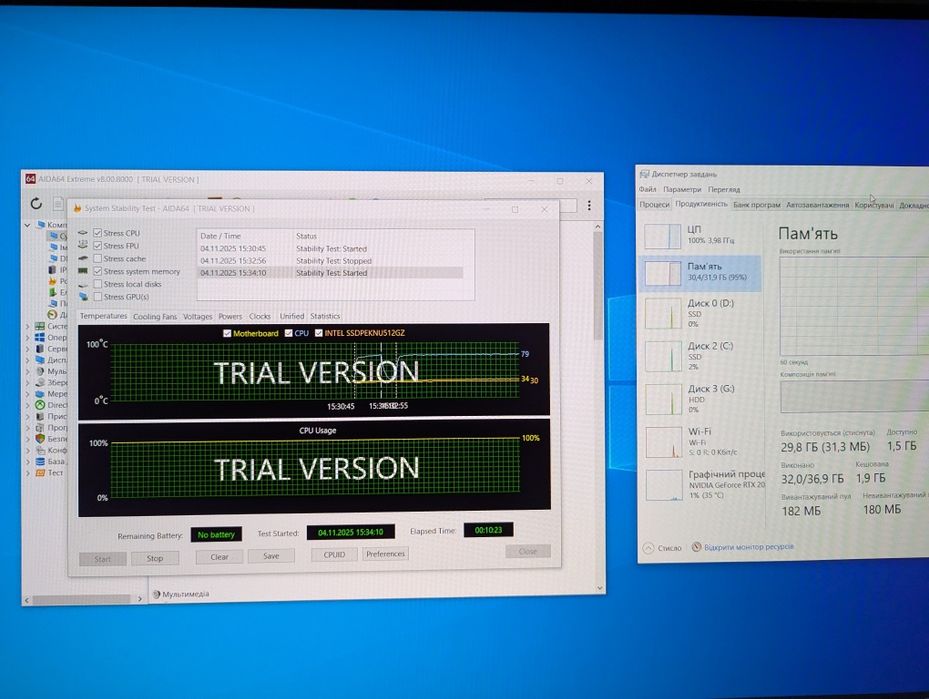Enable the Stress local disks checkbox
This screenshot has width=929, height=699.
(x=98, y=284)
